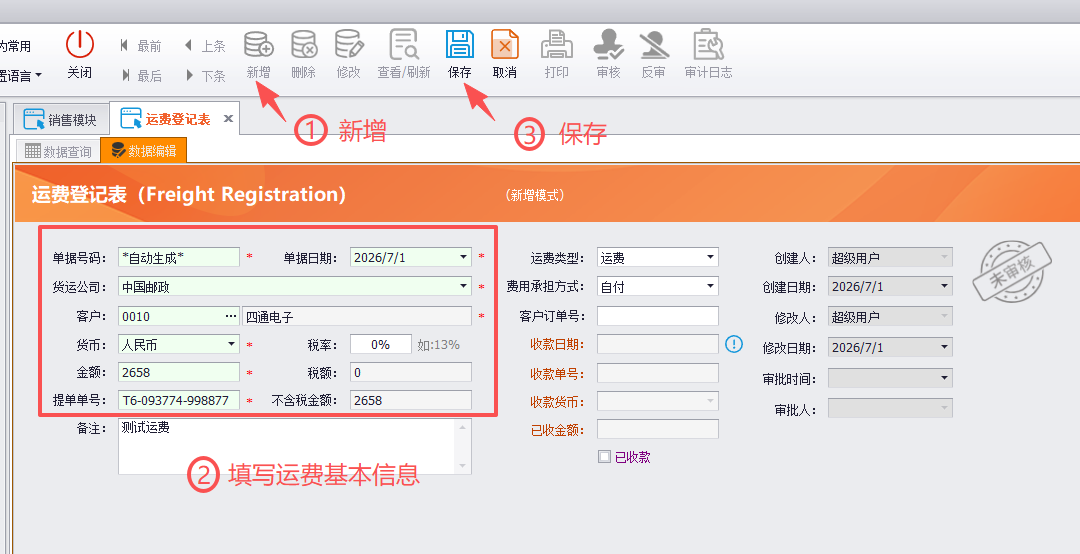
Task: Open the 货币 currency dropdown
Action: click(x=231, y=344)
